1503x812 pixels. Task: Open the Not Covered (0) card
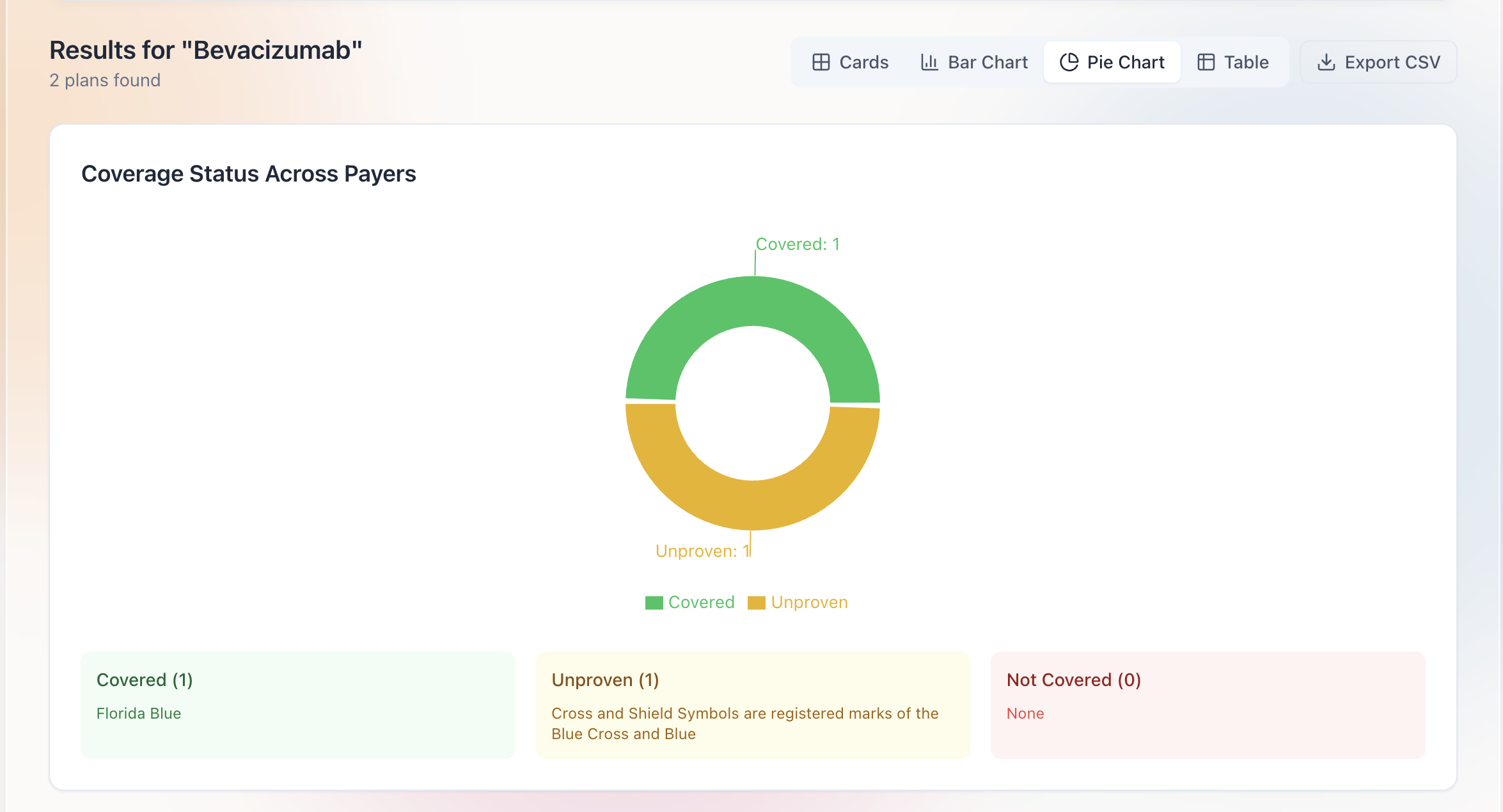tap(1208, 705)
